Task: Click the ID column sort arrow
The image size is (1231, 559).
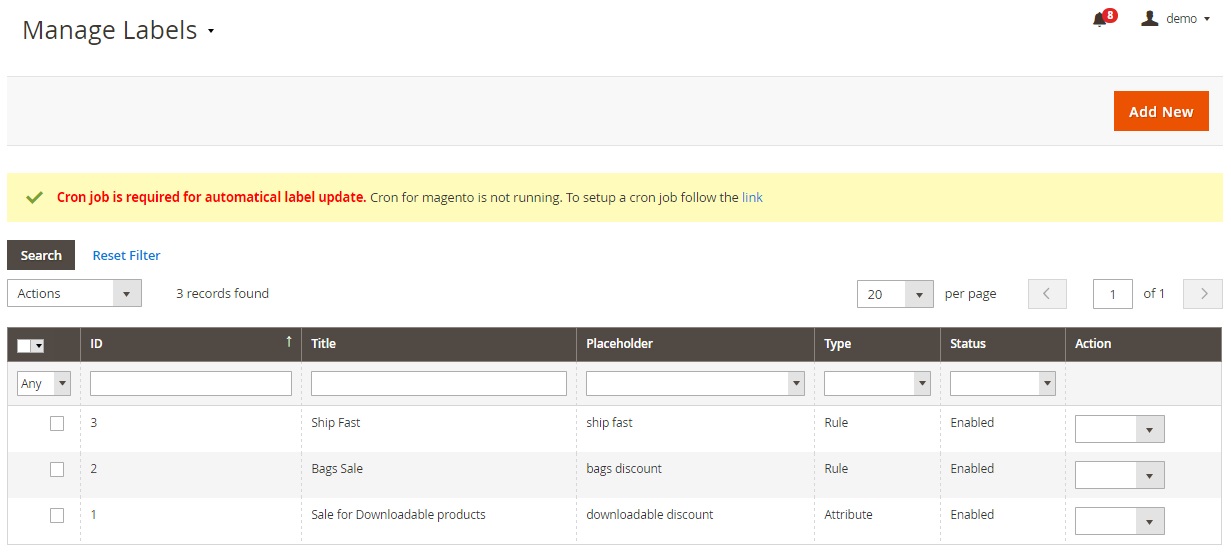Action: tap(289, 342)
